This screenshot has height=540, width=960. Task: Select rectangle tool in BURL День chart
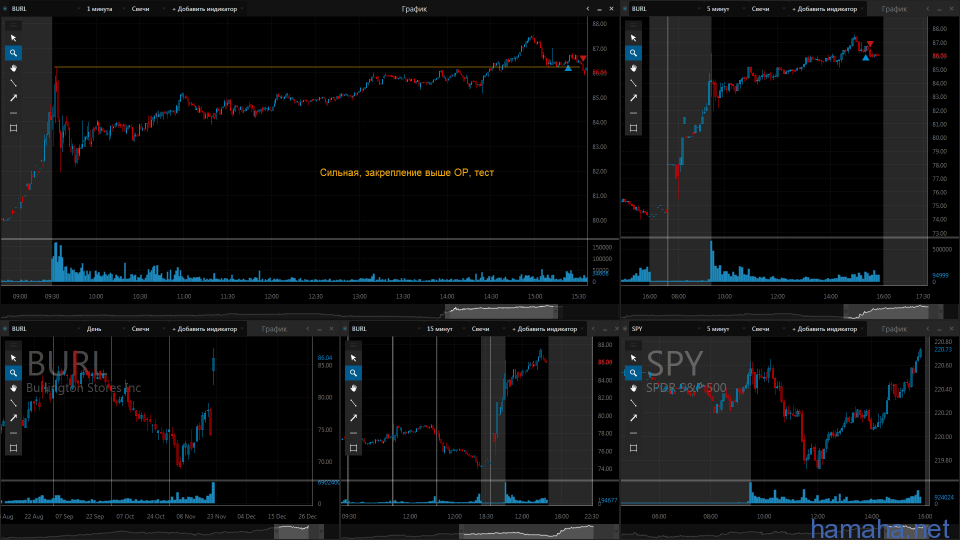pos(13,448)
